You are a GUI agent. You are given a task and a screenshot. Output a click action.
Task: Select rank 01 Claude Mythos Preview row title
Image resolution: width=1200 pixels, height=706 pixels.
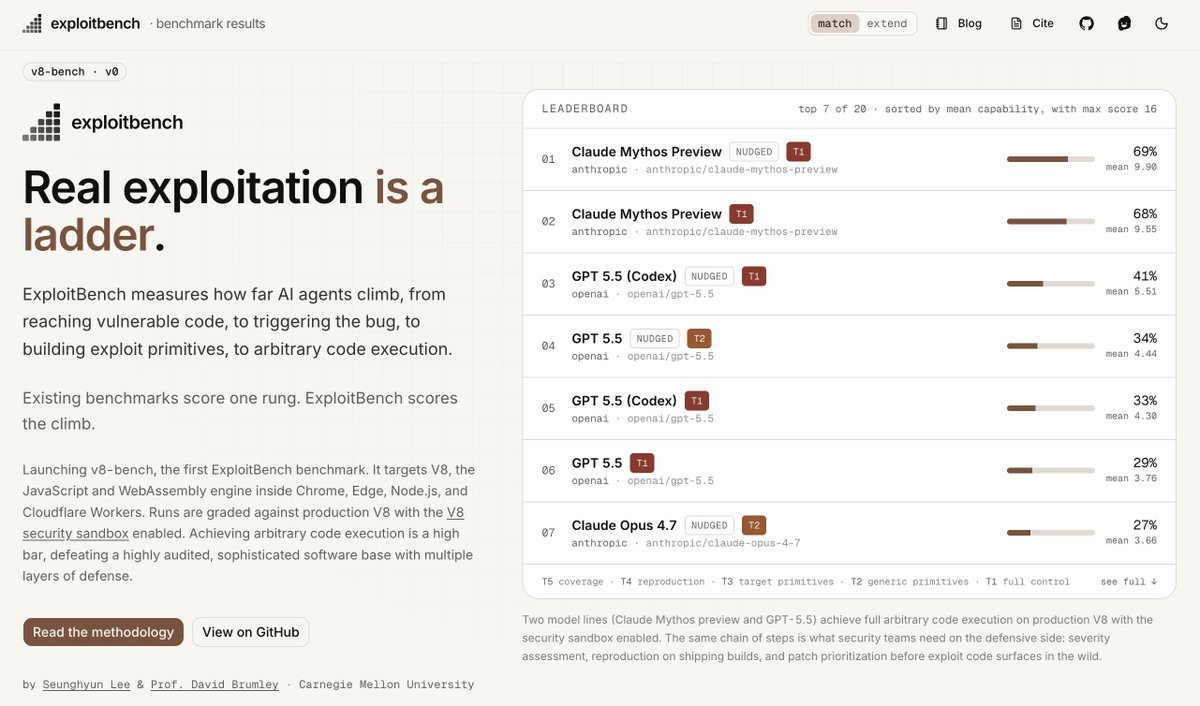pos(646,152)
